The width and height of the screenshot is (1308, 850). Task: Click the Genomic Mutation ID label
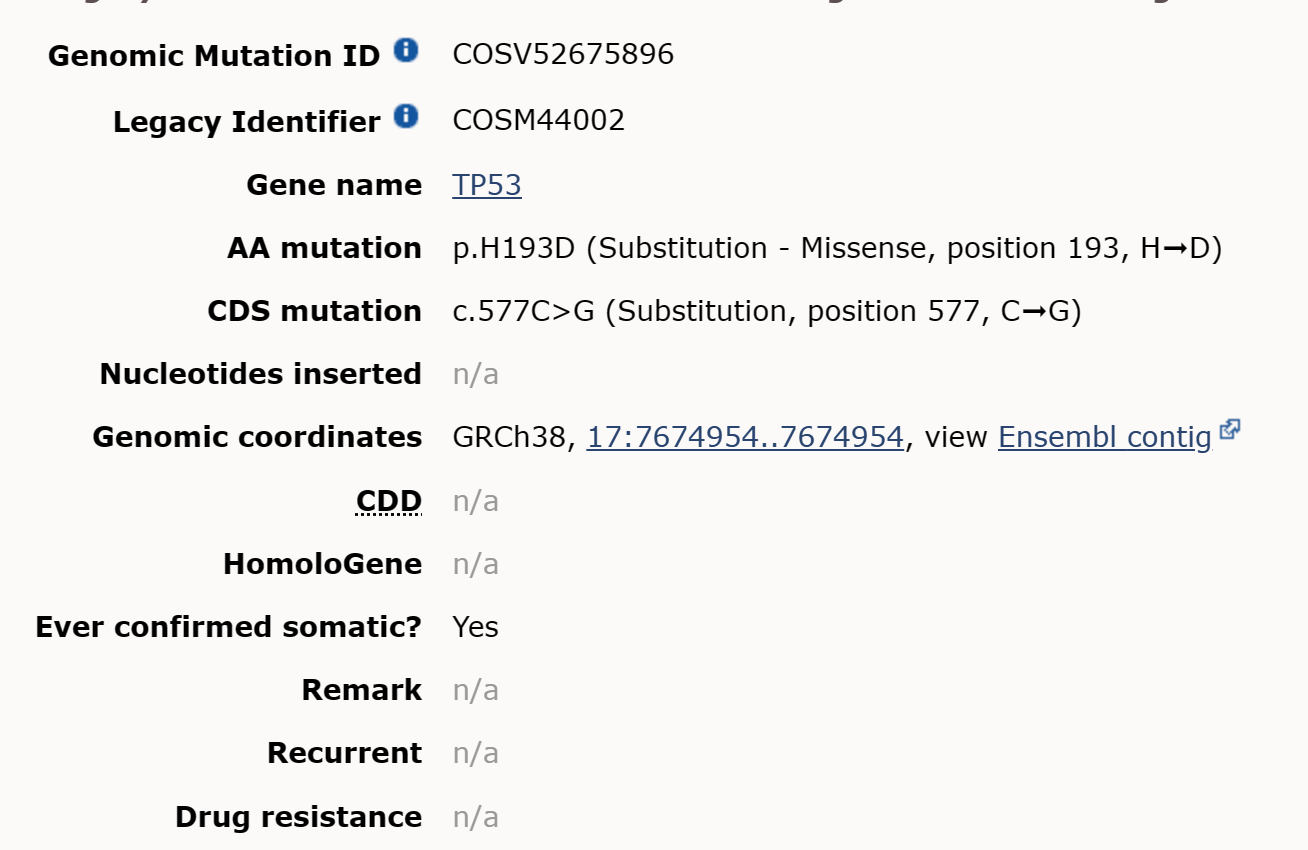214,56
